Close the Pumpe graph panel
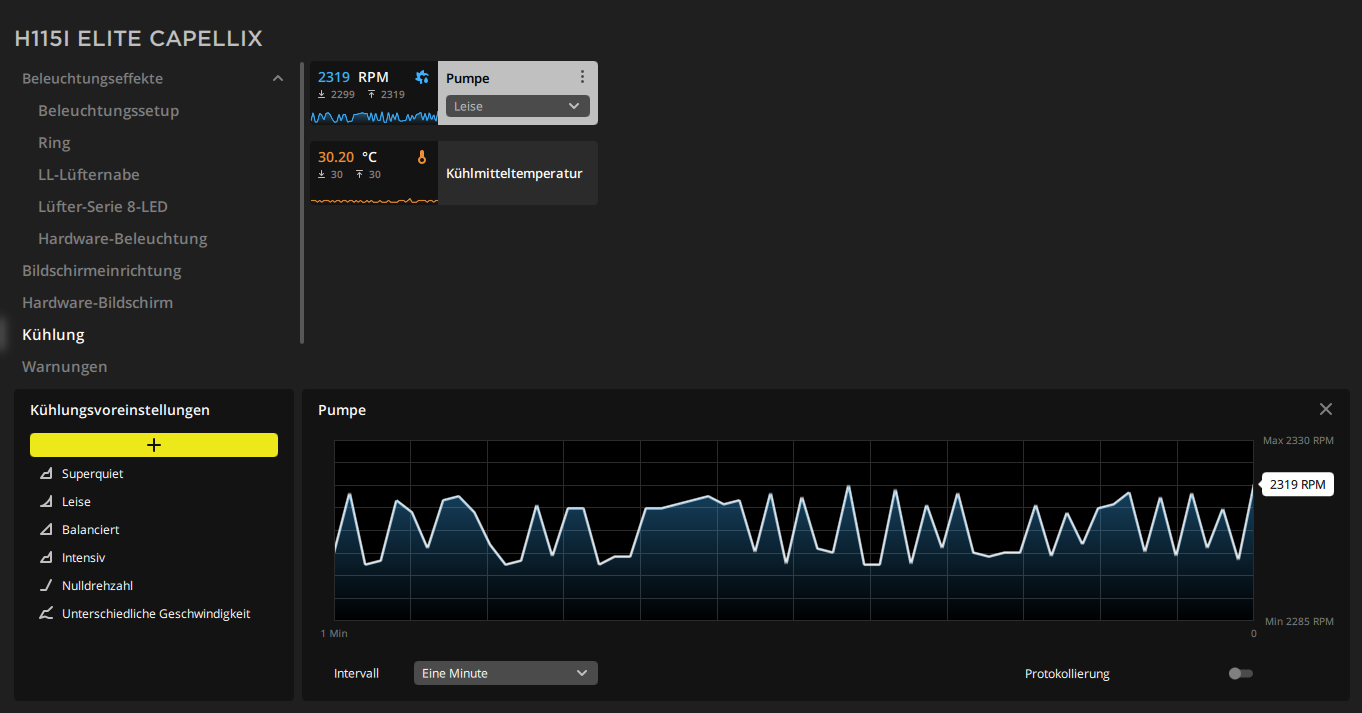The image size is (1362, 713). click(1326, 409)
